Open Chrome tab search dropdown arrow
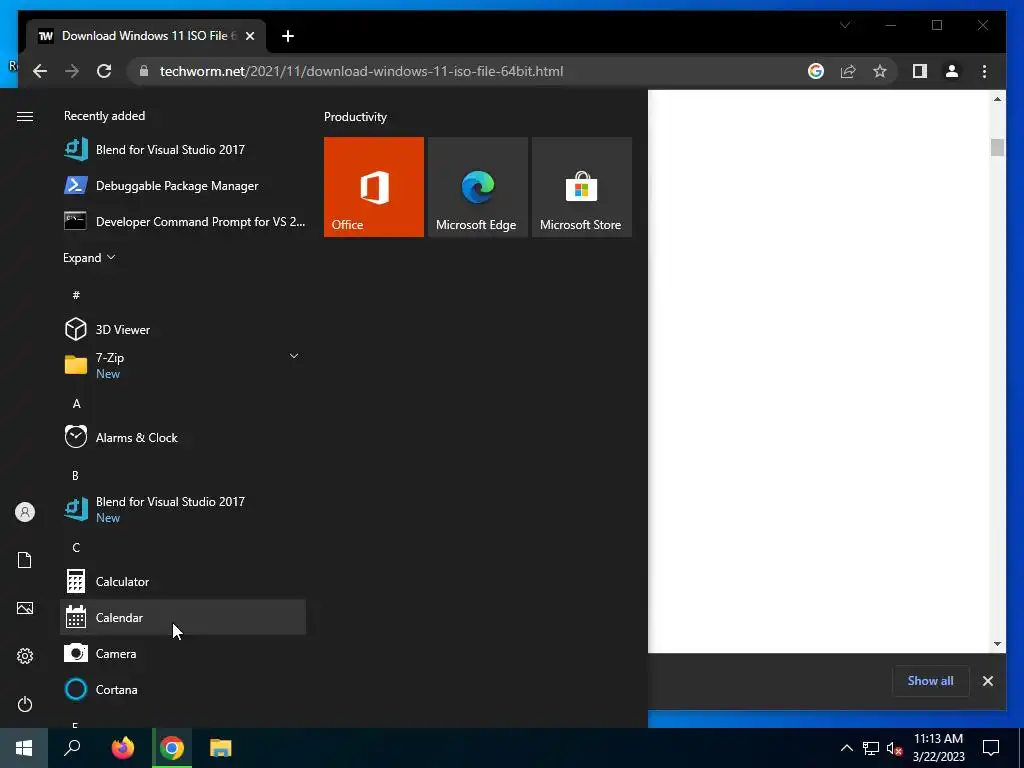The height and width of the screenshot is (768, 1024). 845,25
